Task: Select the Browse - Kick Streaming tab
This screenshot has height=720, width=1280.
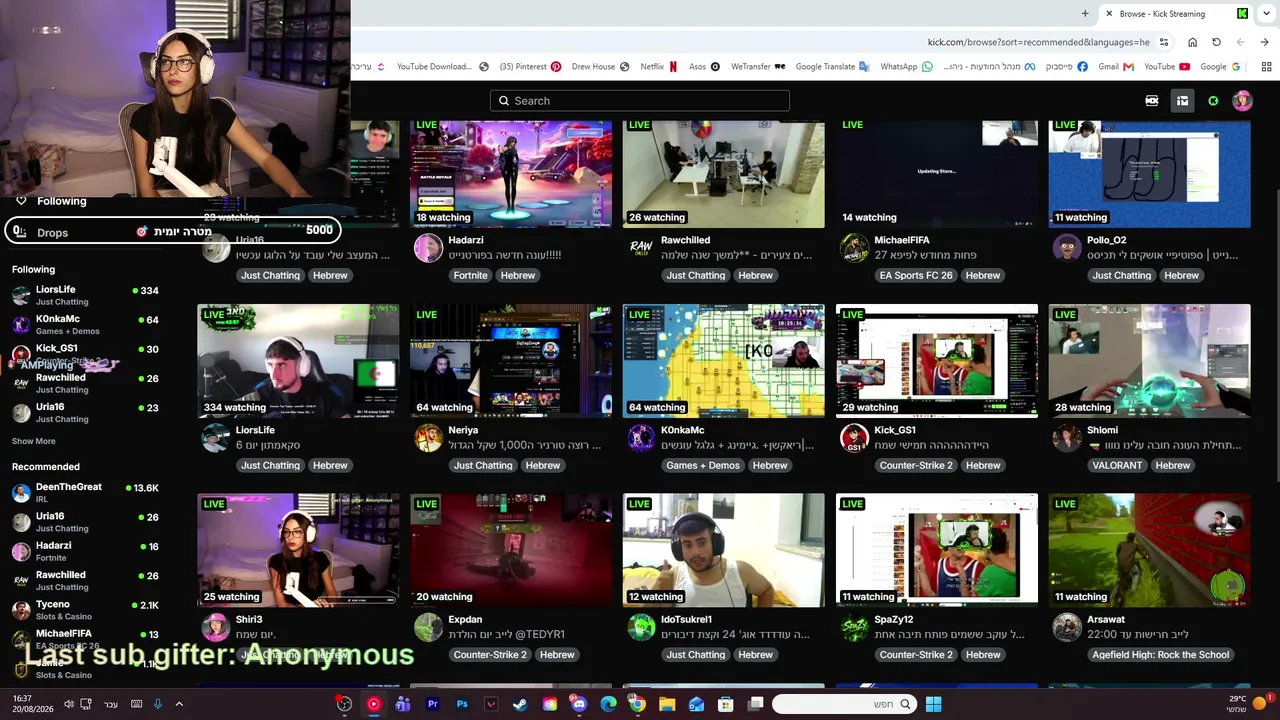Action: pyautogui.click(x=1176, y=14)
